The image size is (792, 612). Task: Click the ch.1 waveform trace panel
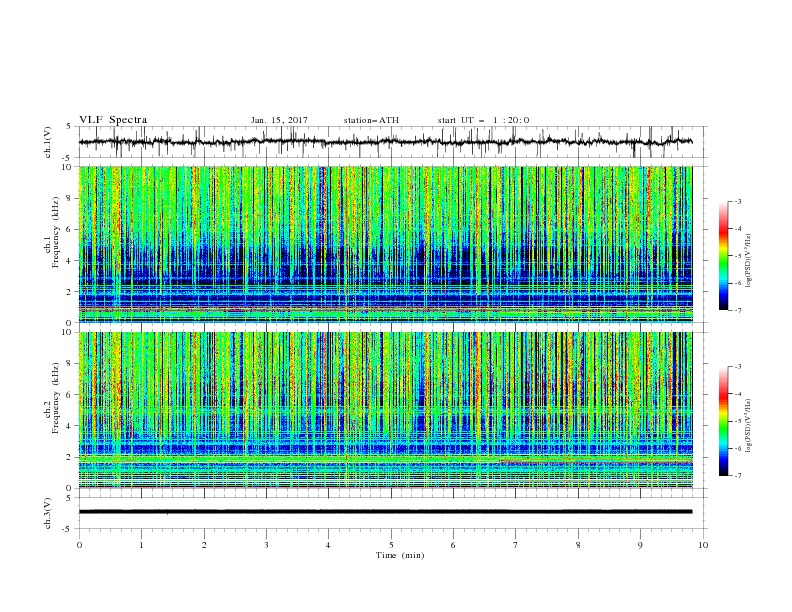tap(393, 142)
